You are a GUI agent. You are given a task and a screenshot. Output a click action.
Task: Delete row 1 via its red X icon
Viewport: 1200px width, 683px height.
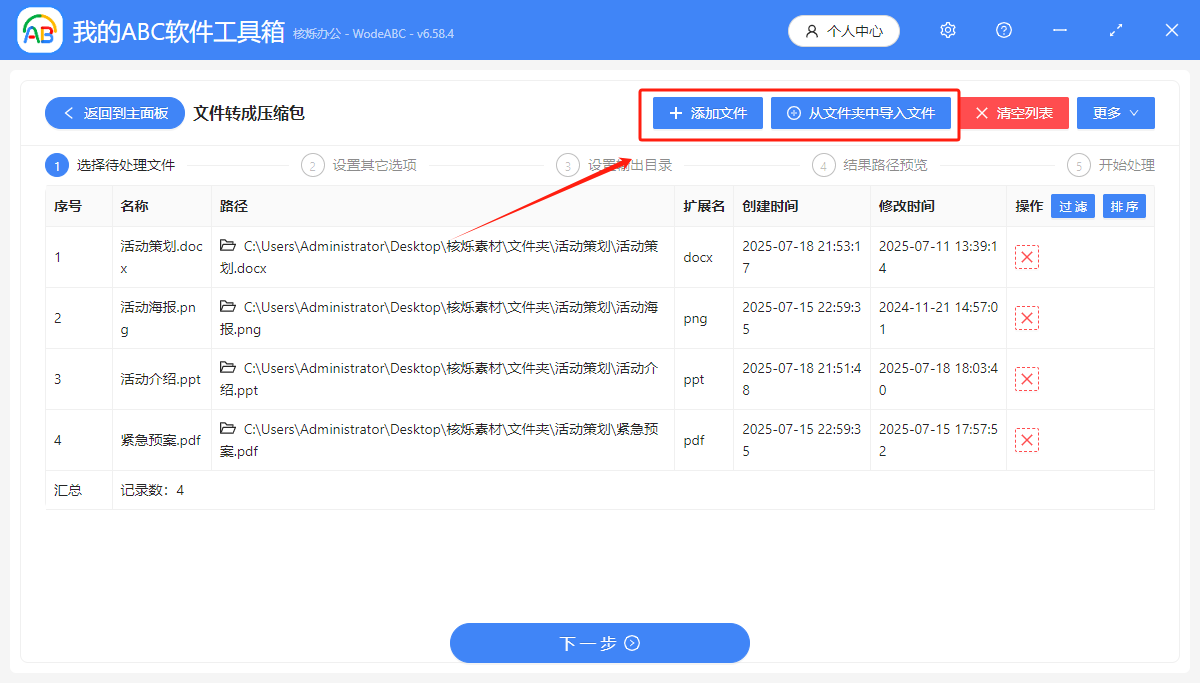point(1026,257)
